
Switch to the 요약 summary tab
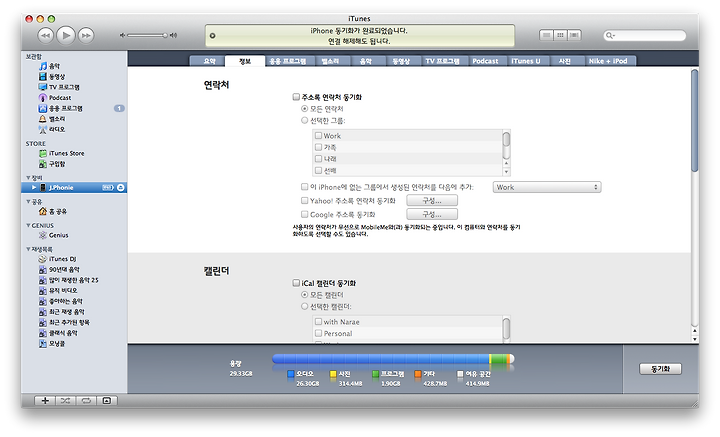pos(209,61)
